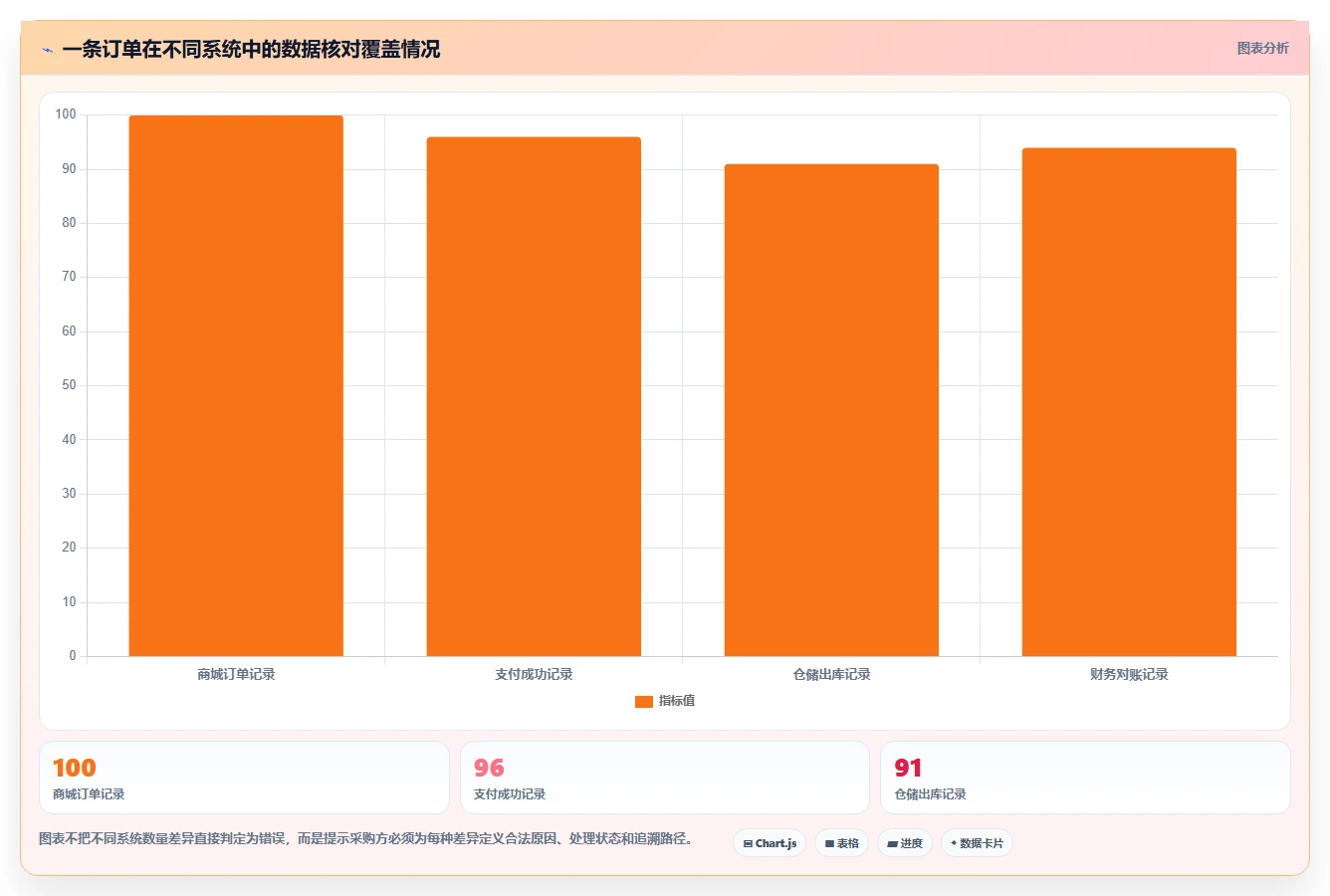
Task: Click the footnote text starting 图表不把不同系统
Action: click(x=365, y=839)
